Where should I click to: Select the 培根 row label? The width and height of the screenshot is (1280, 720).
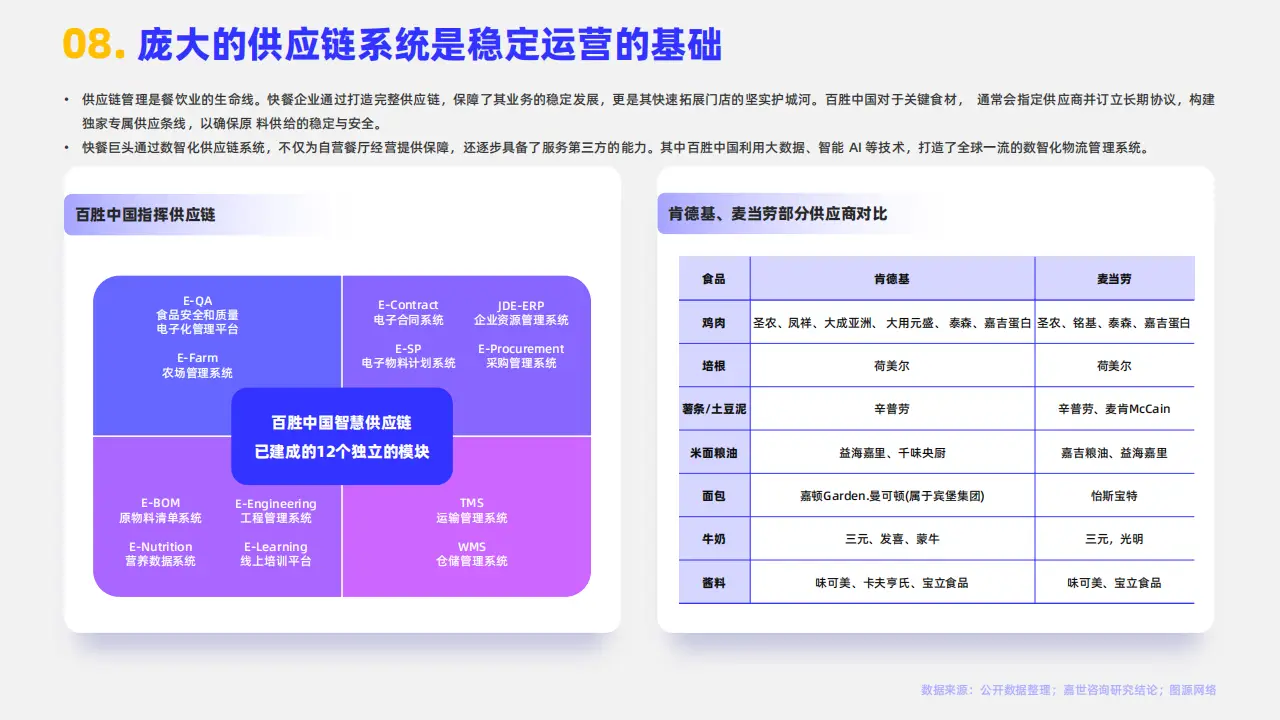click(x=714, y=366)
